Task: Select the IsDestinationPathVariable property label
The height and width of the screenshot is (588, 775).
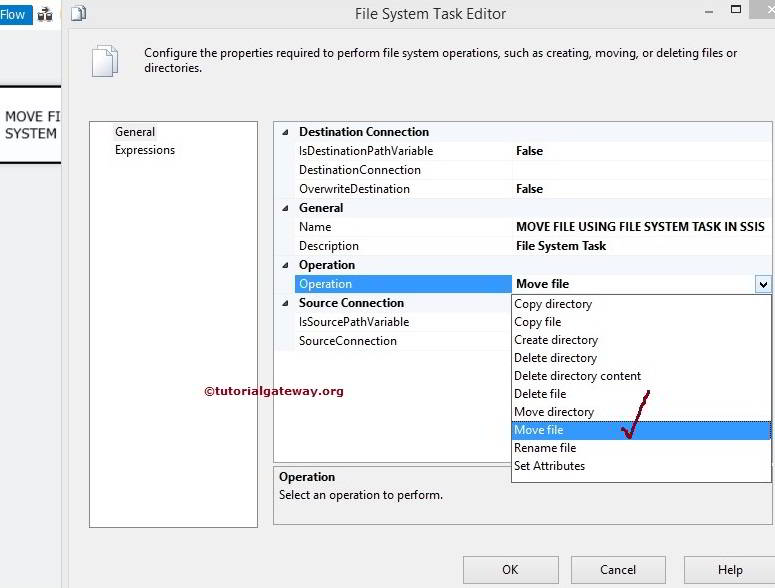Action: (366, 151)
